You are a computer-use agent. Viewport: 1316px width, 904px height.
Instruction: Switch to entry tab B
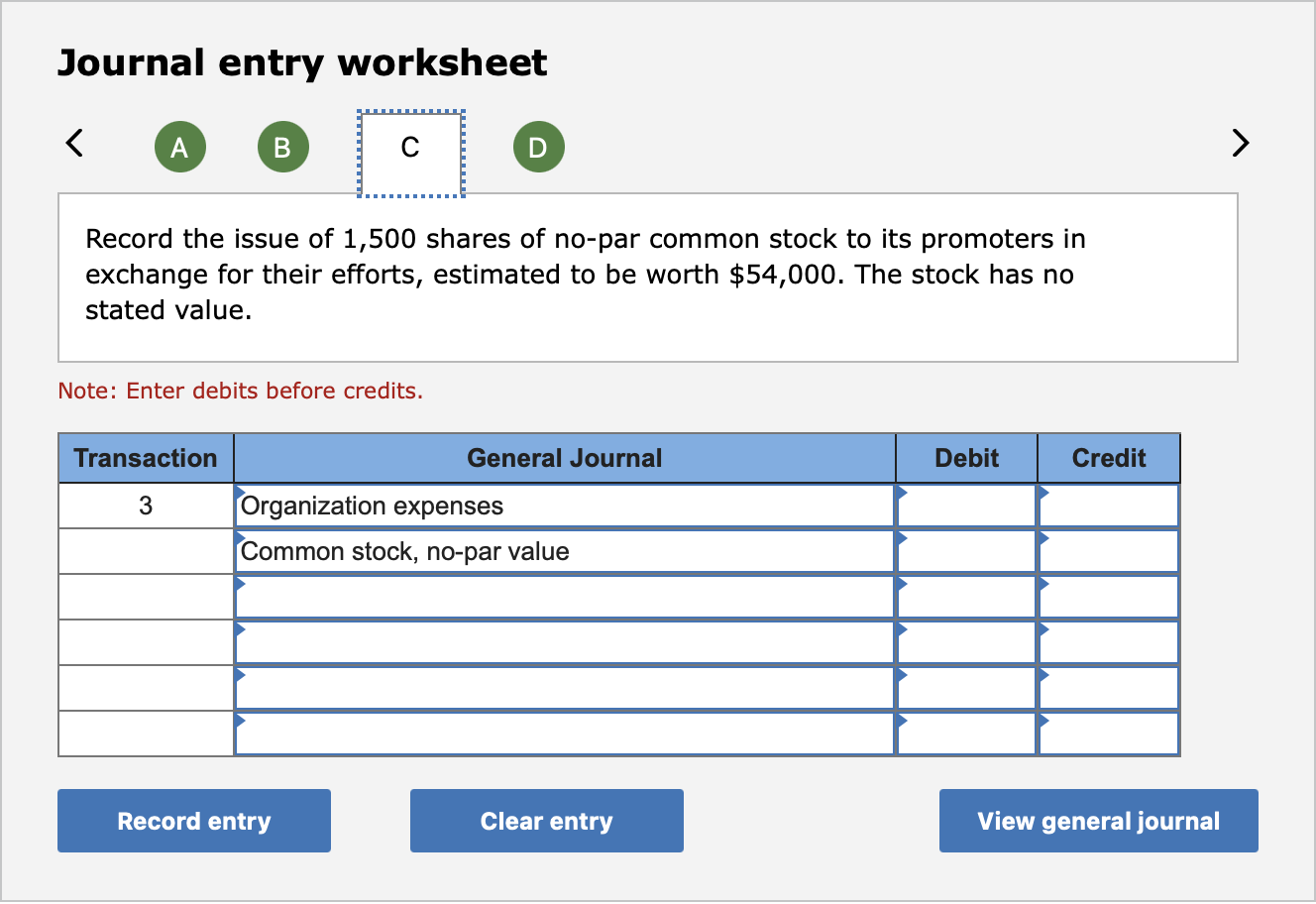coord(282,148)
